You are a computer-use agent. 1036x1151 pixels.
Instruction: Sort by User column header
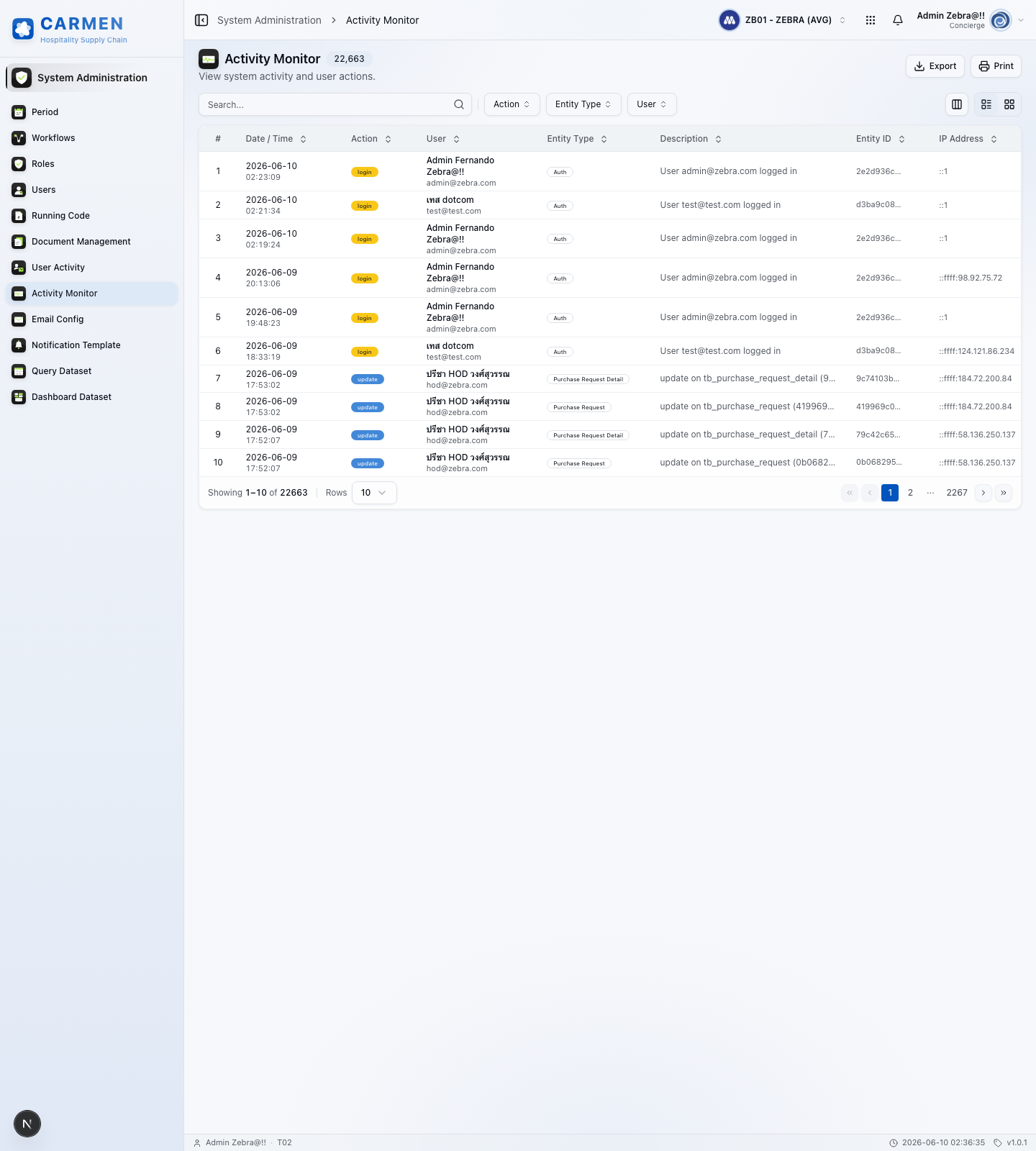443,139
